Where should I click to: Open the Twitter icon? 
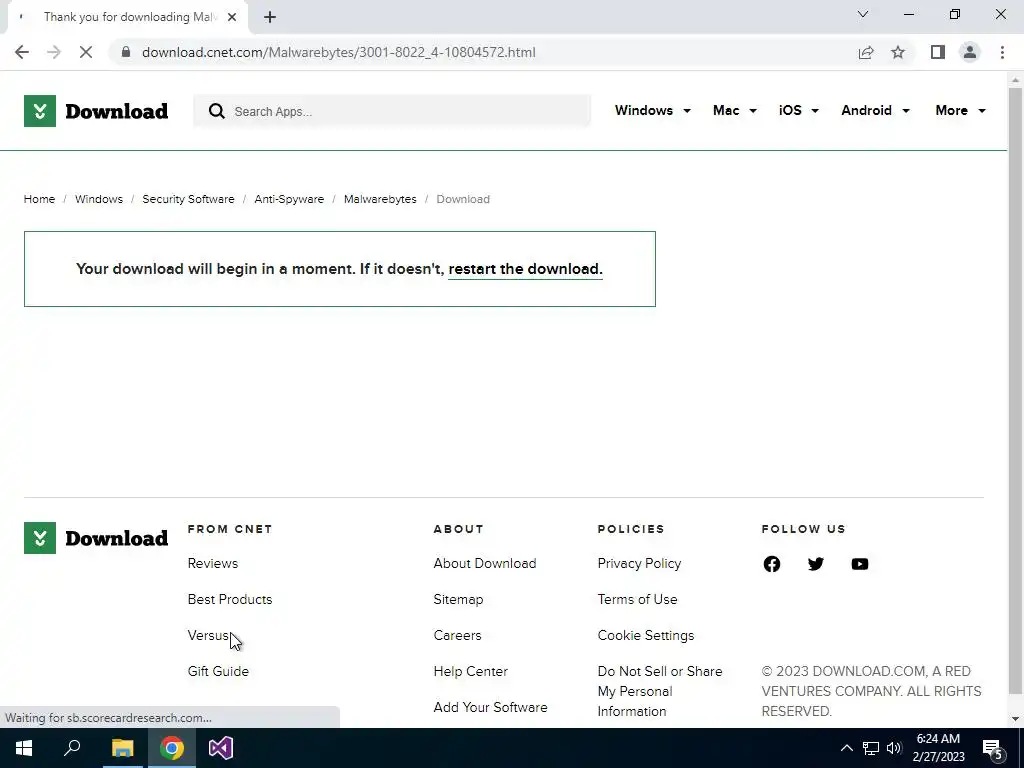(816, 564)
